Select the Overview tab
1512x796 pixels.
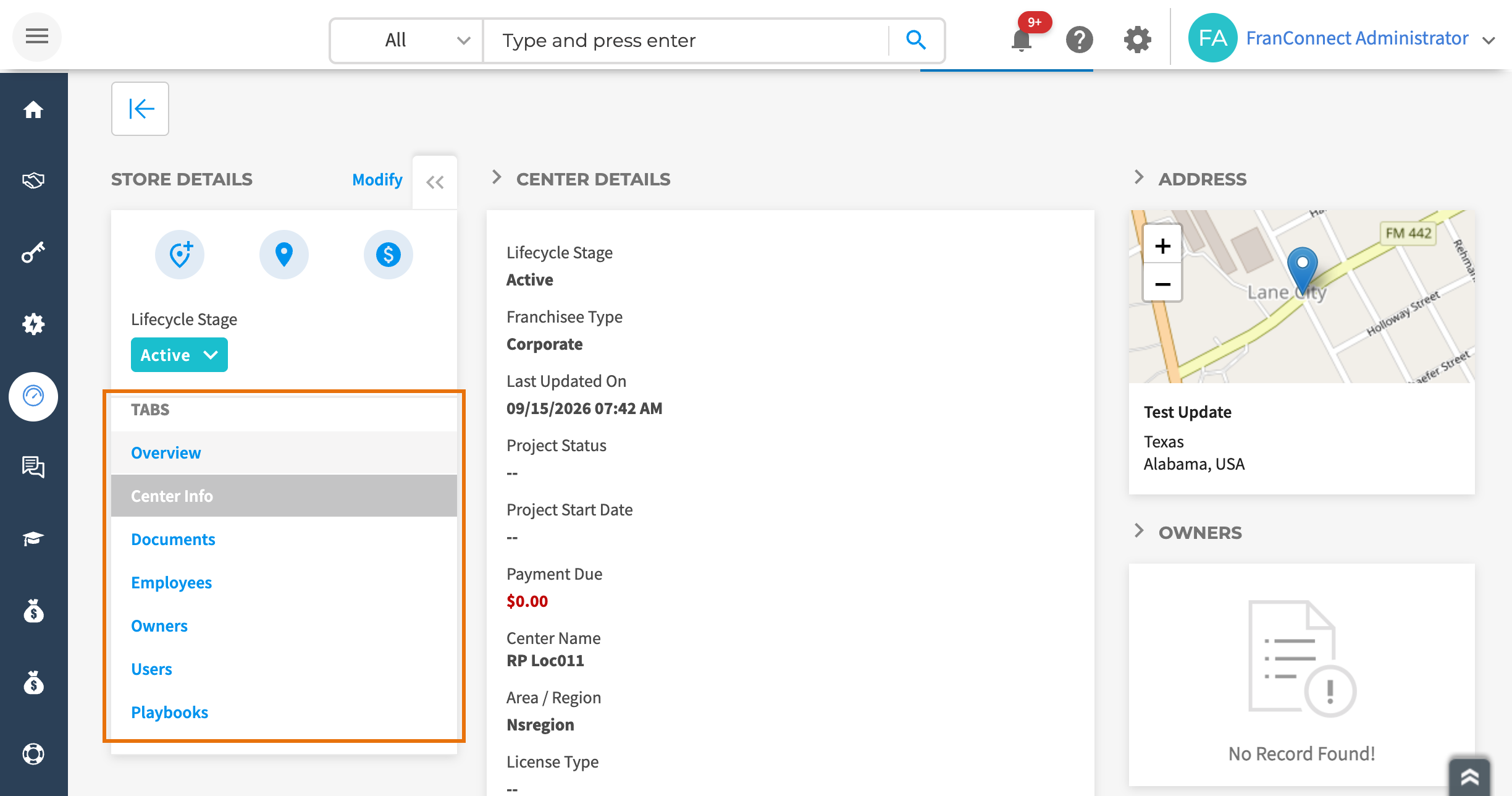[x=284, y=452]
